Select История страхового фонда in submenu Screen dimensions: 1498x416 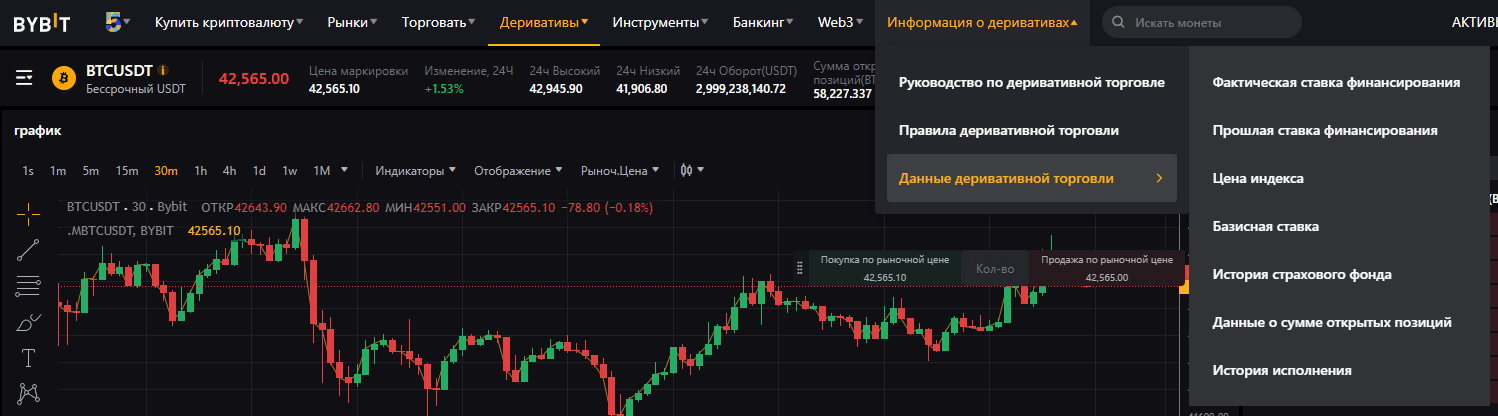click(x=1302, y=274)
